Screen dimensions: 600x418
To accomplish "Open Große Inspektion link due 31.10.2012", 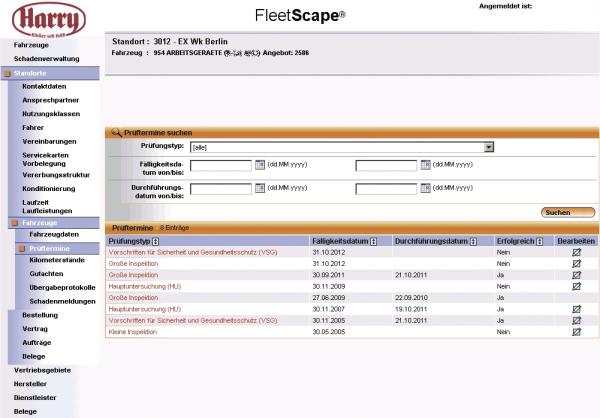I will coord(133,264).
